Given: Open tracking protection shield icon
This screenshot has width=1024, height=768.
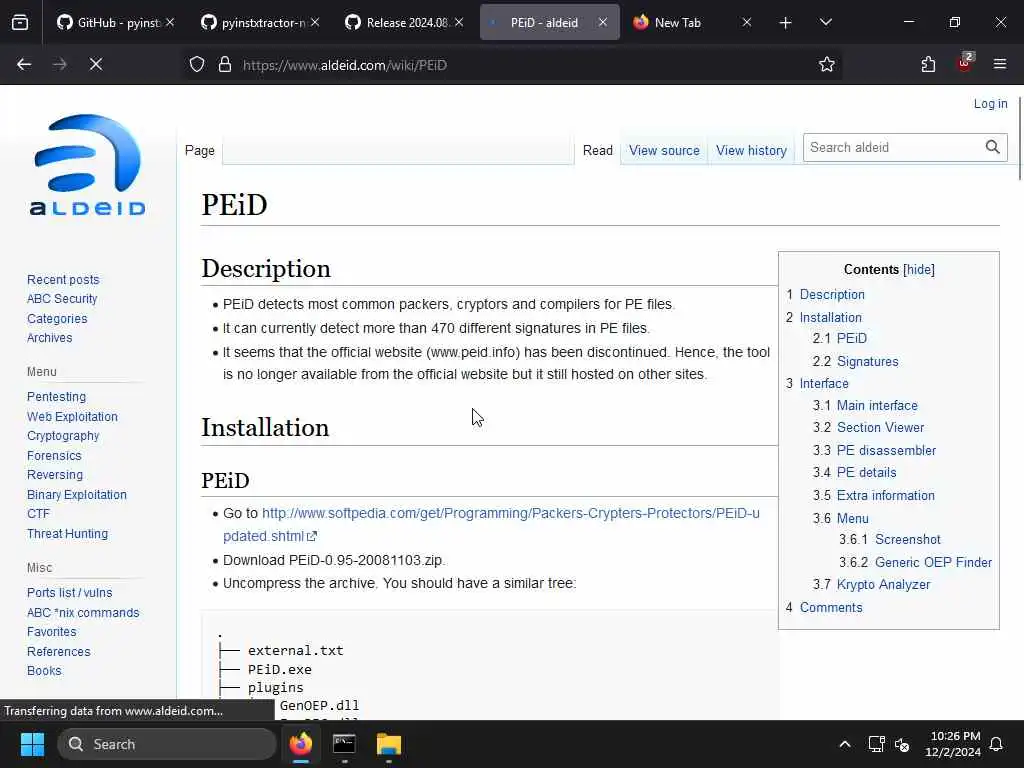Looking at the screenshot, I should click(x=197, y=65).
